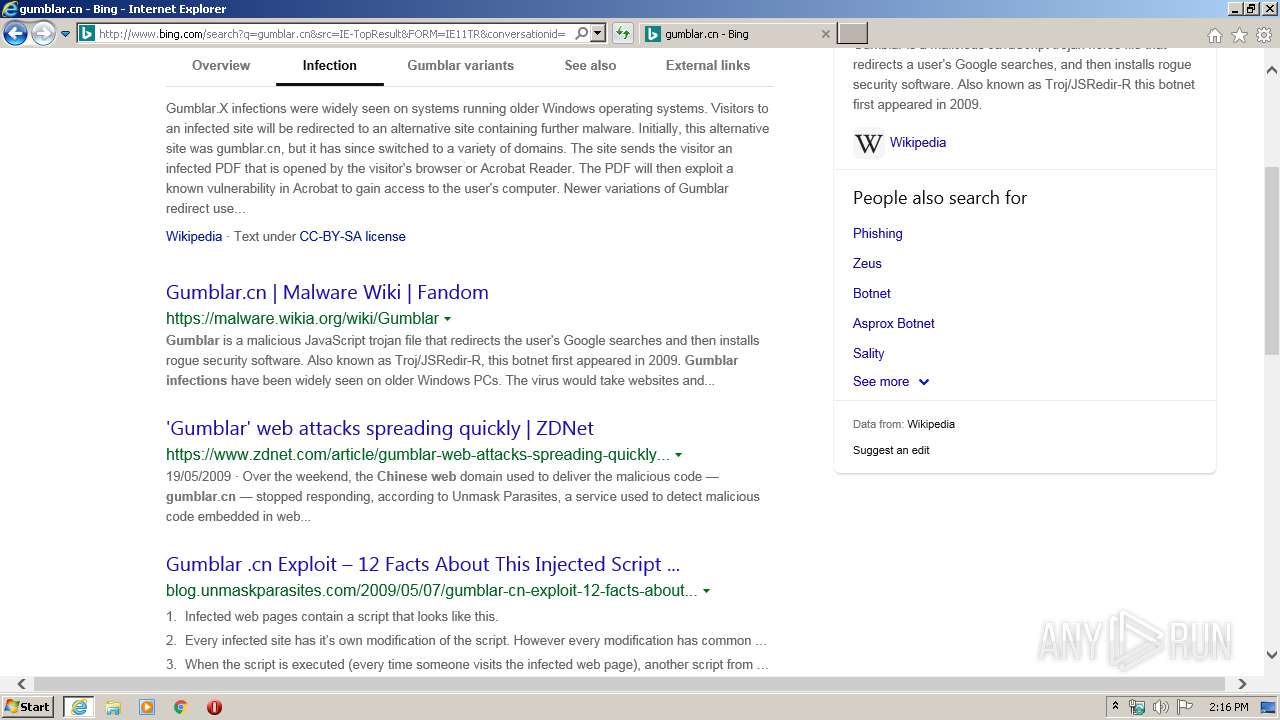Expand dropdown next to the zdnet.com URL
Viewport: 1280px width, 720px height.
tap(679, 455)
